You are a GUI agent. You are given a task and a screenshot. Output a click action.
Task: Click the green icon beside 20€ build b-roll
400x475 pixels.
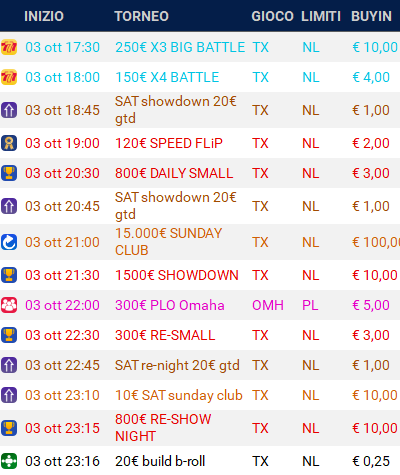9,461
